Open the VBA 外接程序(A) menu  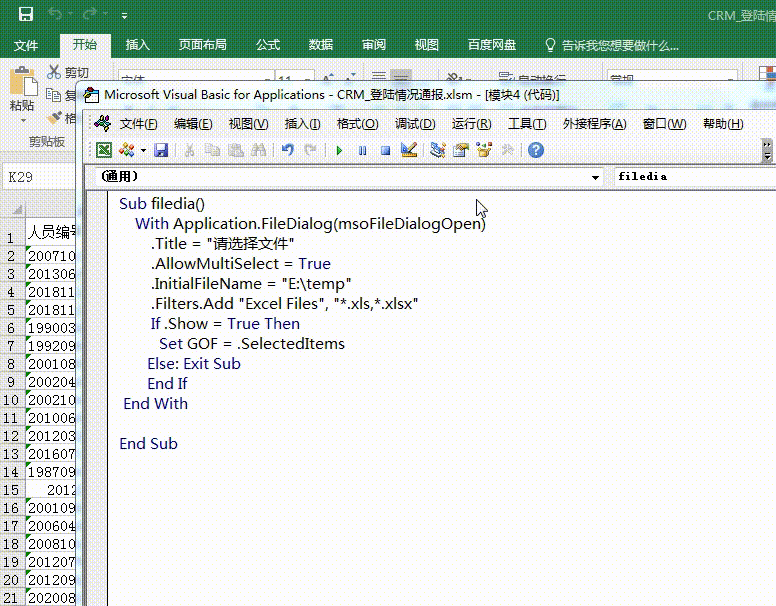click(594, 124)
